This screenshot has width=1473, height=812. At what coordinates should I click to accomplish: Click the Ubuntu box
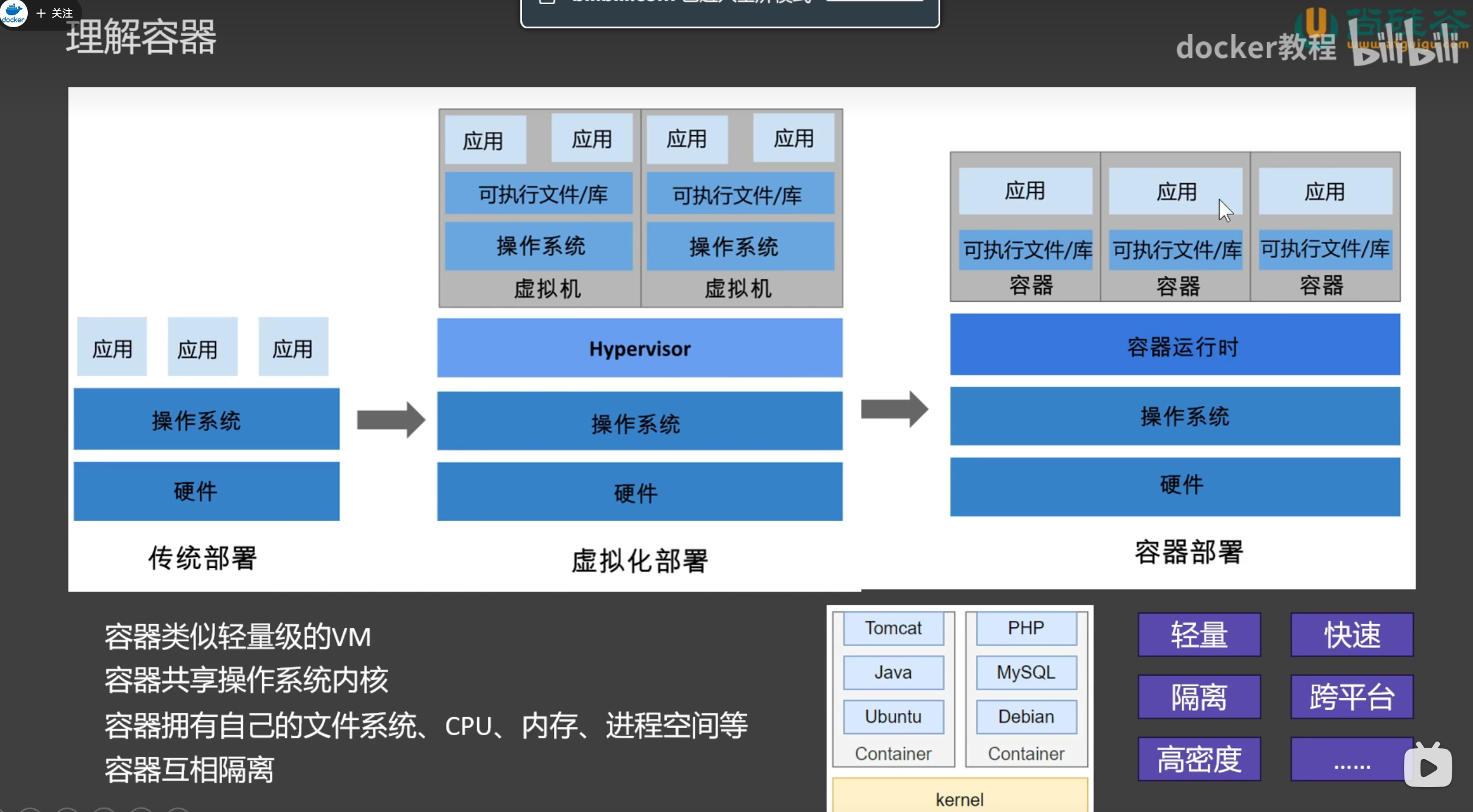tap(893, 716)
